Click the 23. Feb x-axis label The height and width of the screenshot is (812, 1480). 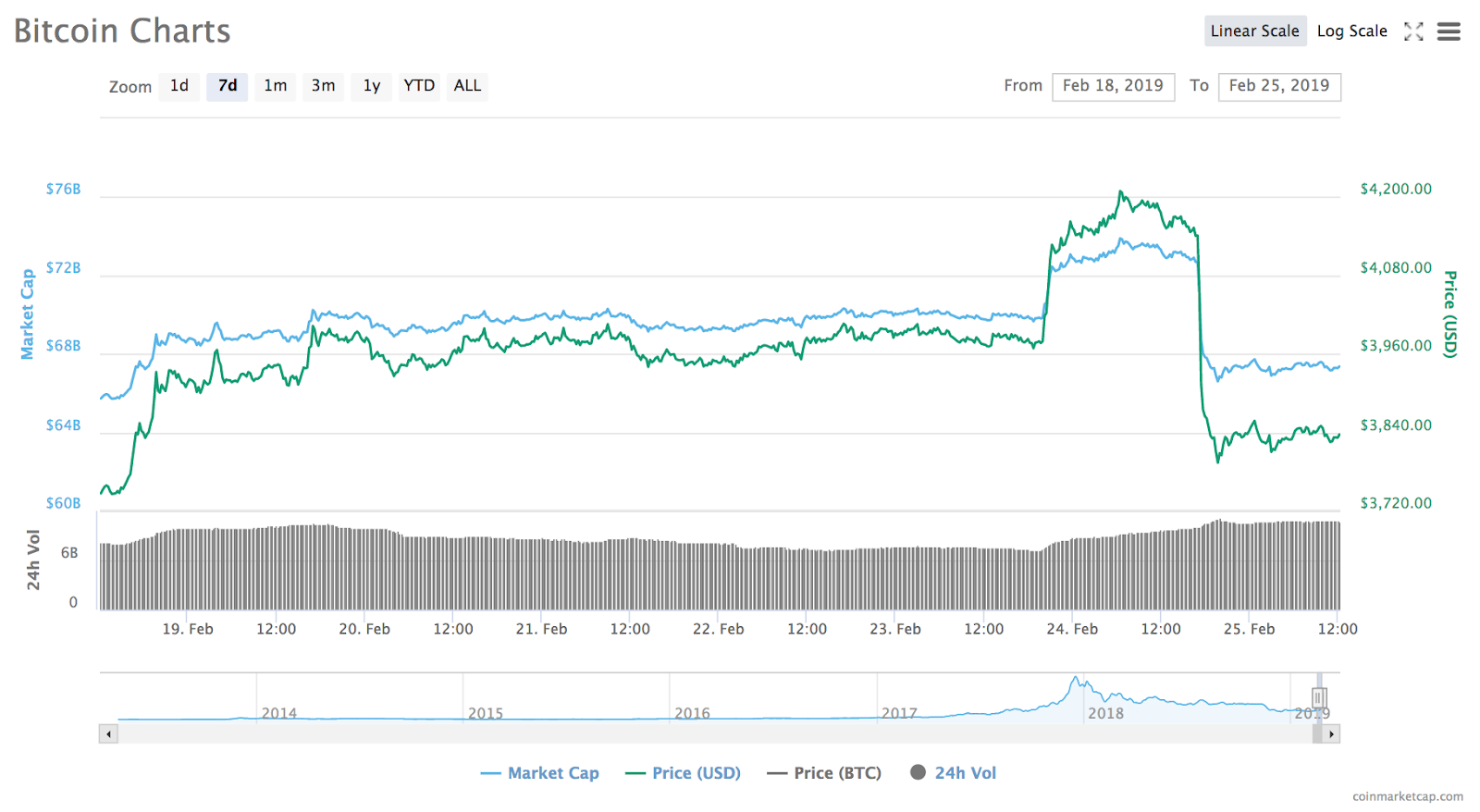click(x=895, y=629)
